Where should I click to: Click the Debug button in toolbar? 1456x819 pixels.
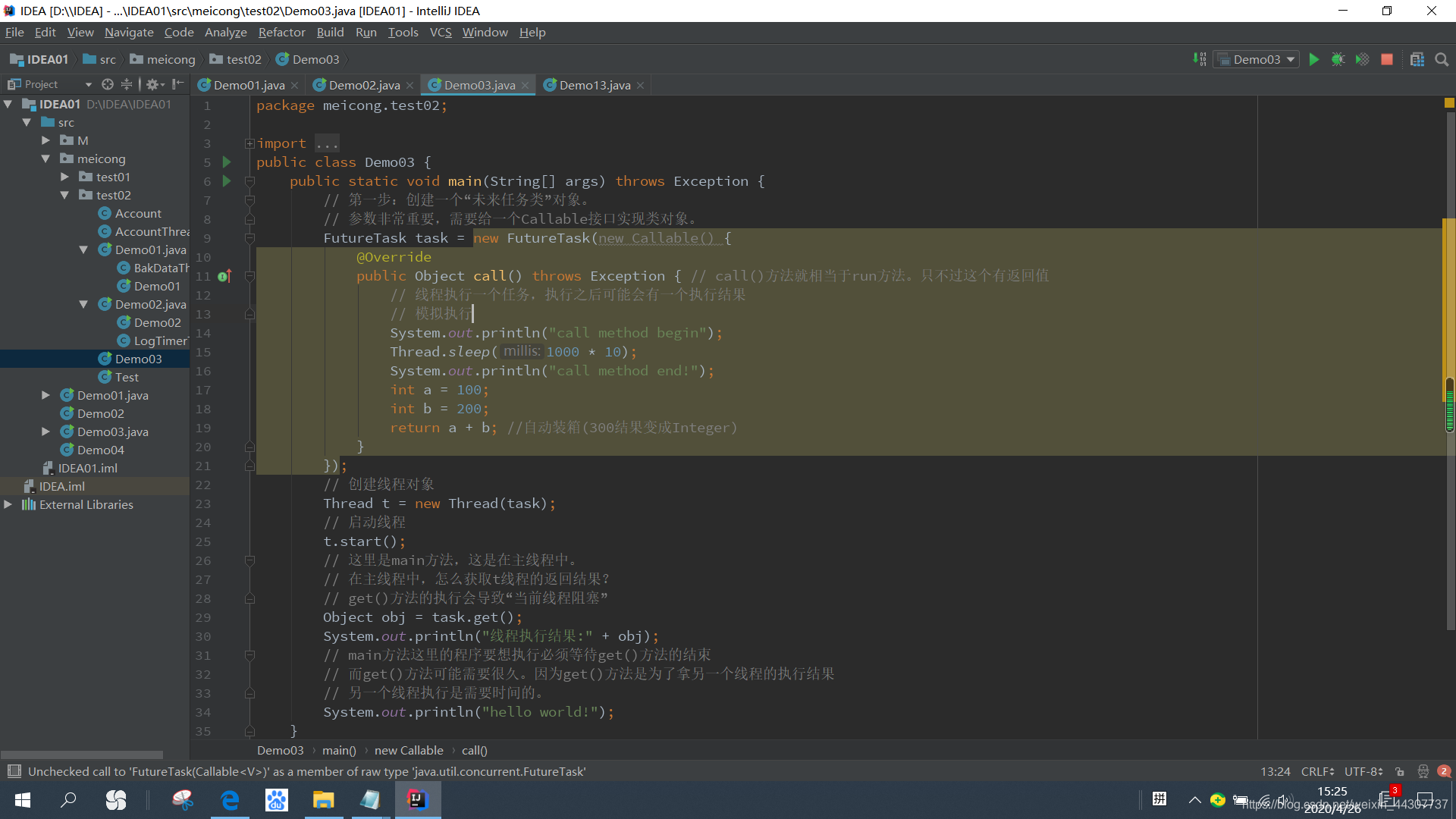click(x=1340, y=59)
